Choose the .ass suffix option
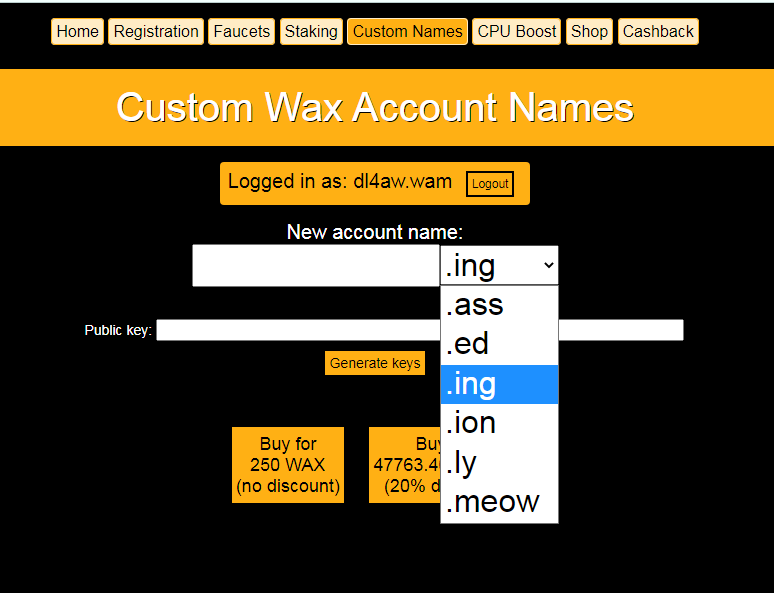This screenshot has width=774, height=593. (499, 305)
